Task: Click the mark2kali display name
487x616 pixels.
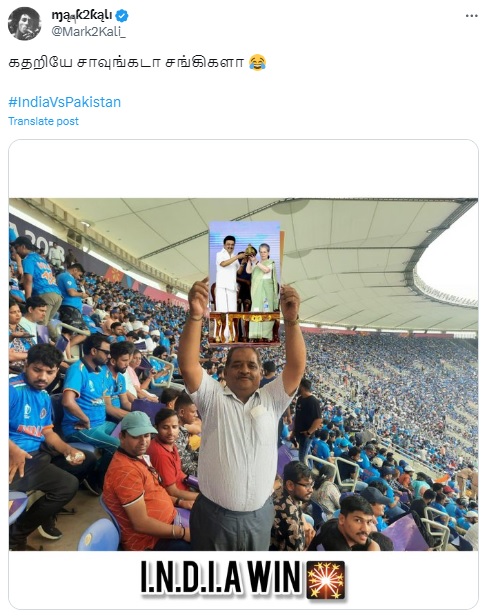Action: coord(82,15)
